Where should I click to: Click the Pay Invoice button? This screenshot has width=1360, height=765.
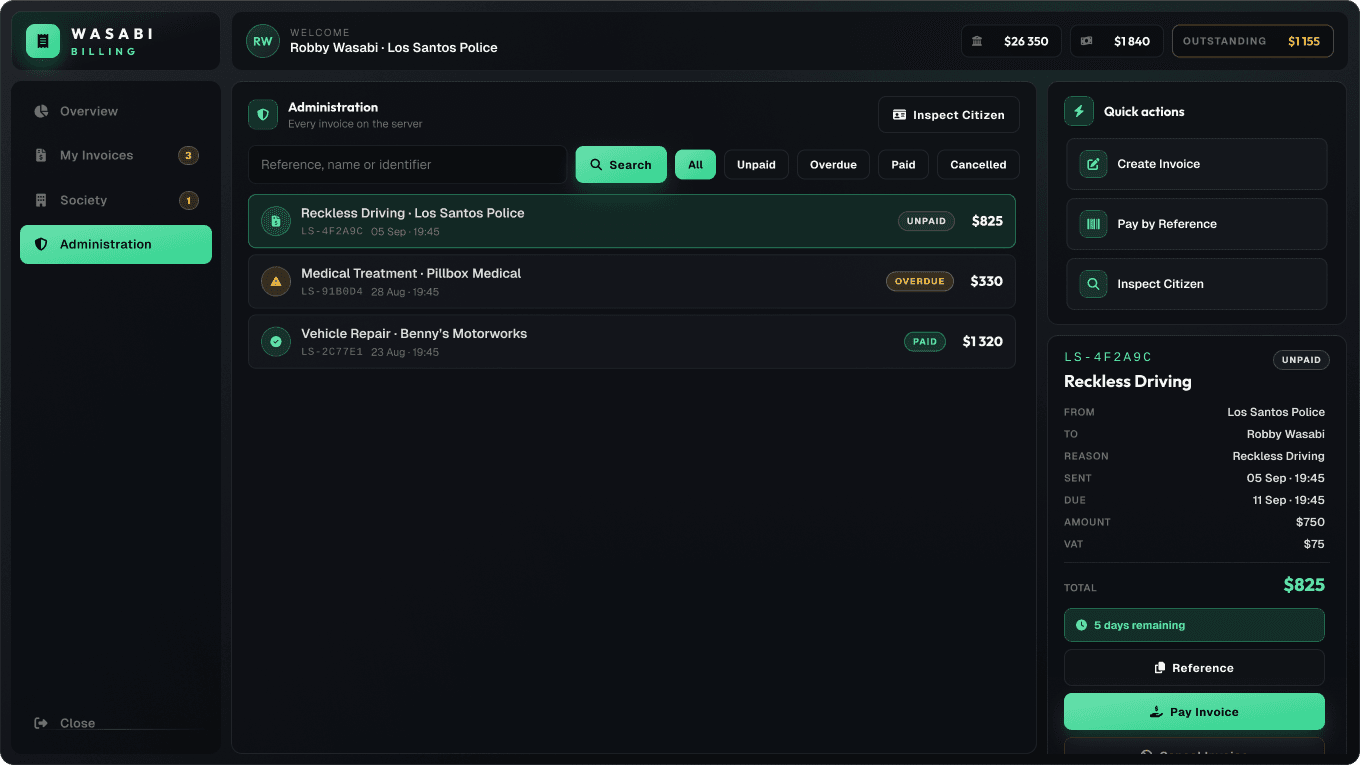[1194, 712]
